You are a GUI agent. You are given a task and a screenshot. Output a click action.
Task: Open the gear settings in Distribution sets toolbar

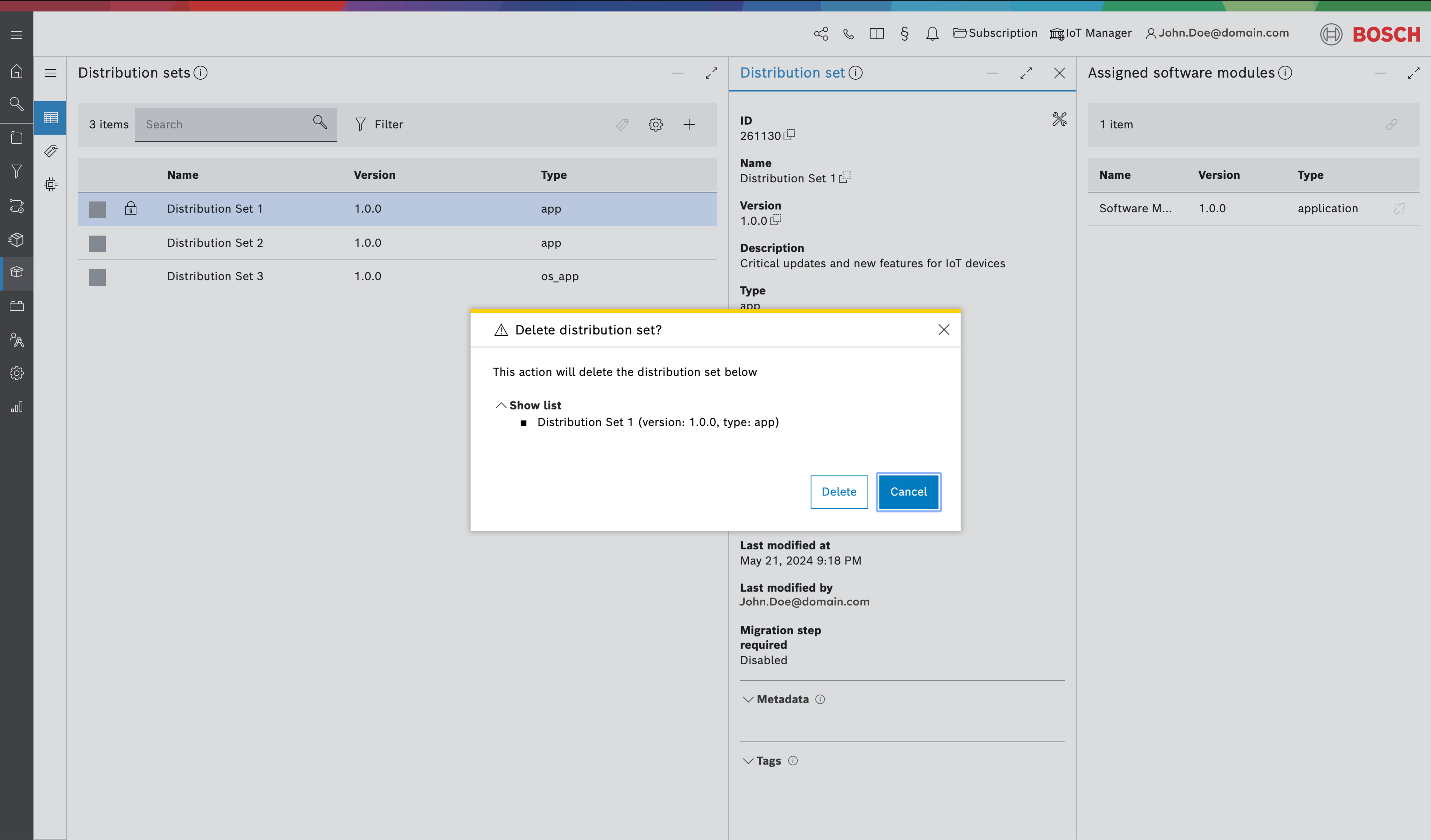tap(655, 124)
